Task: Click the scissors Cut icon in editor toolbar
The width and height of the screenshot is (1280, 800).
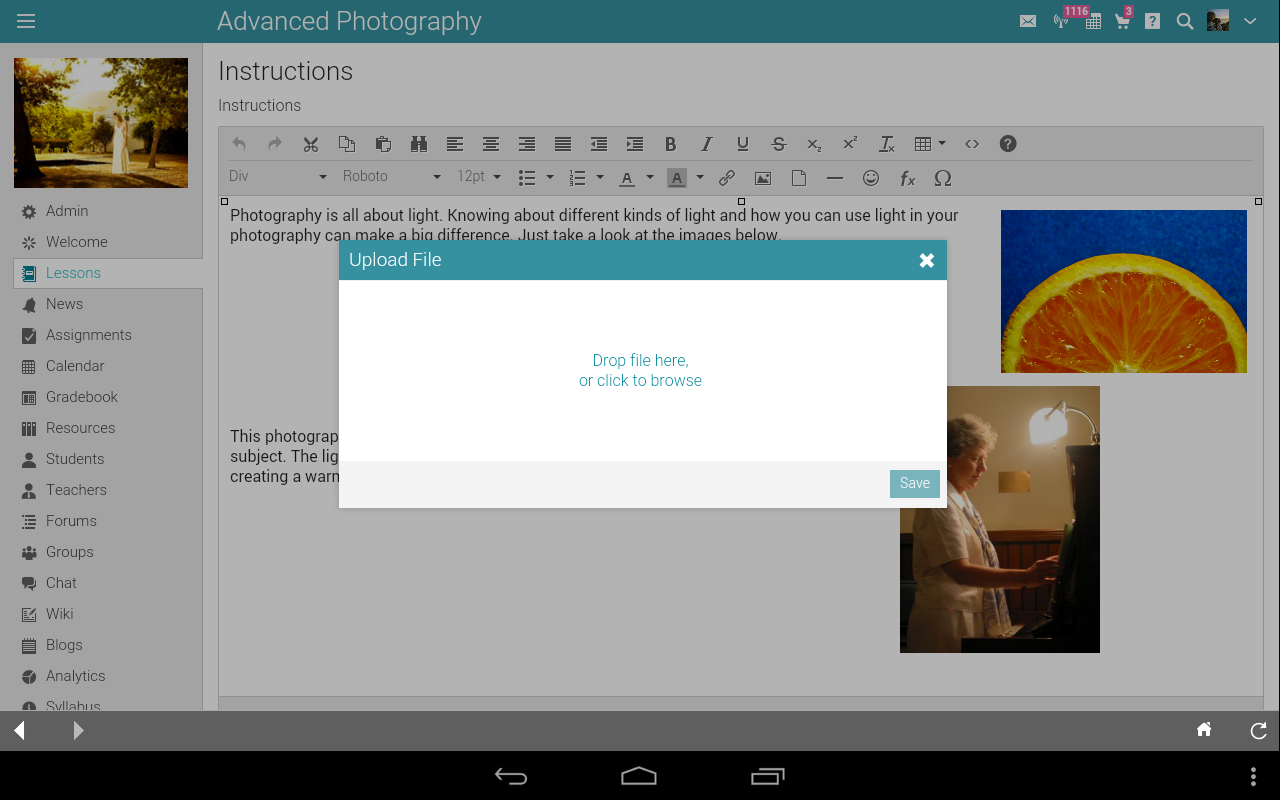Action: pyautogui.click(x=311, y=144)
